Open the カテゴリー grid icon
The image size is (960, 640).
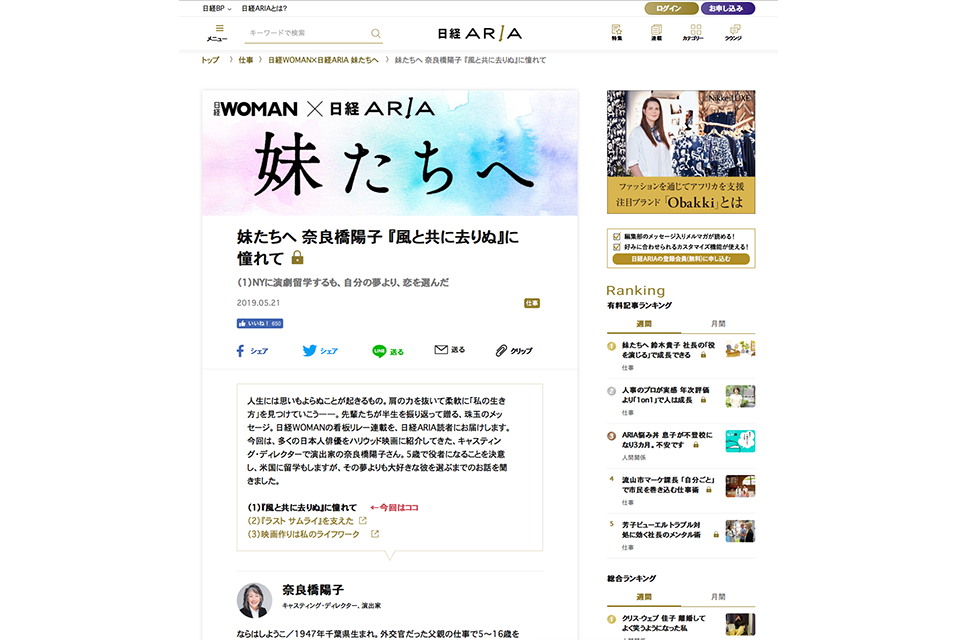(x=695, y=32)
